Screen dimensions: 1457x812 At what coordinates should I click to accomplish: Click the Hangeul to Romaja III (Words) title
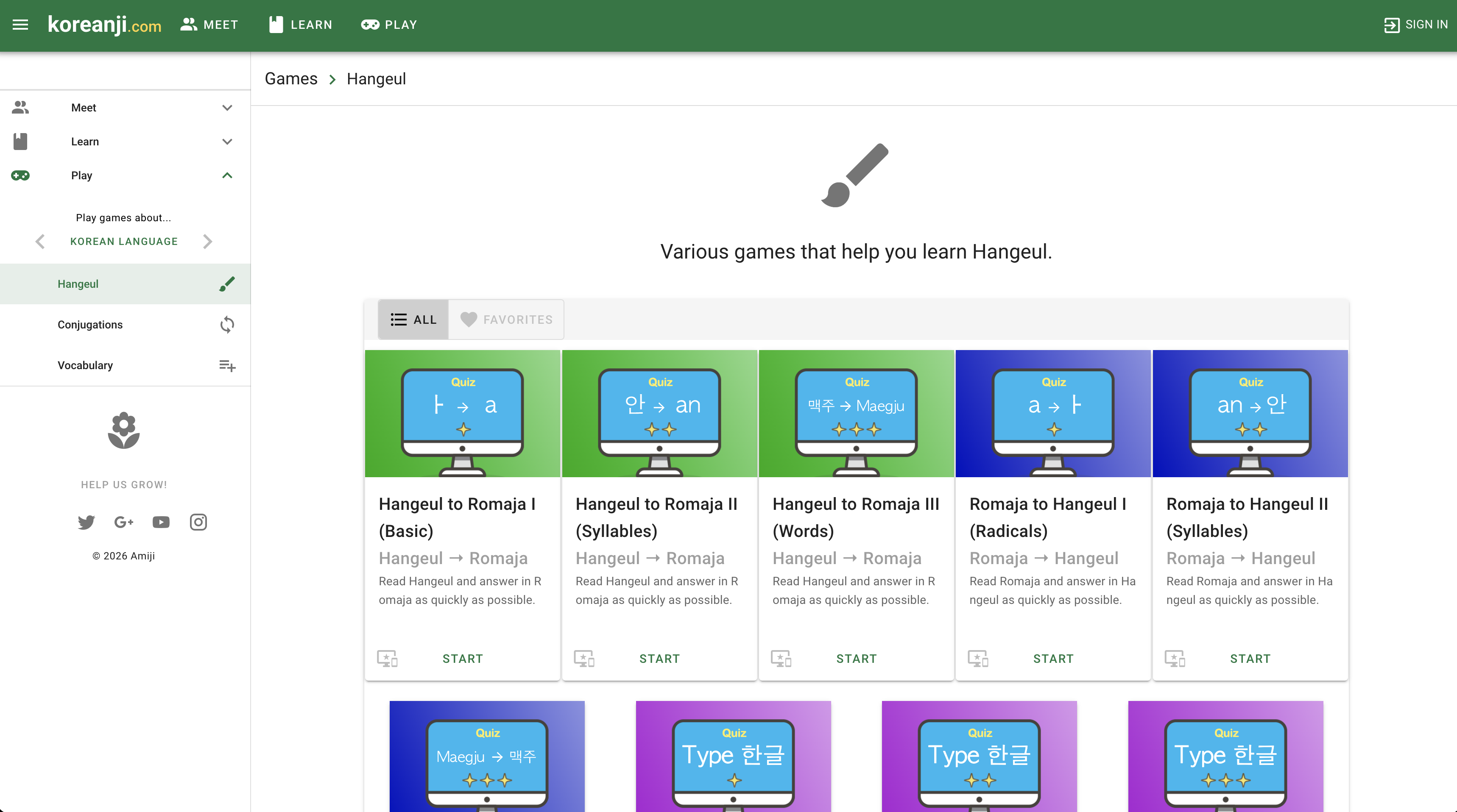[x=856, y=517]
